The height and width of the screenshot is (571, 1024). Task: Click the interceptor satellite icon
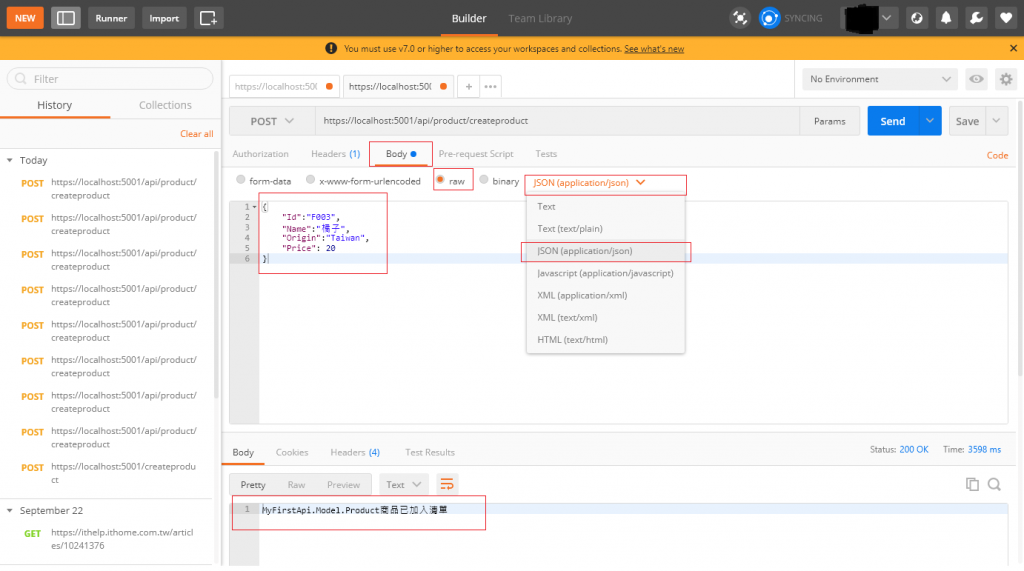739,18
